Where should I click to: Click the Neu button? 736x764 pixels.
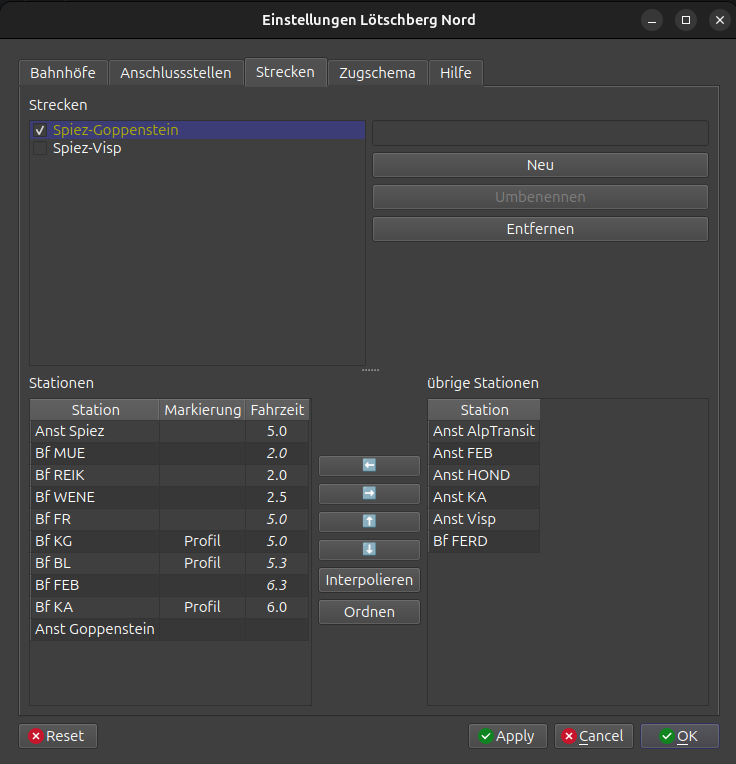click(x=540, y=165)
